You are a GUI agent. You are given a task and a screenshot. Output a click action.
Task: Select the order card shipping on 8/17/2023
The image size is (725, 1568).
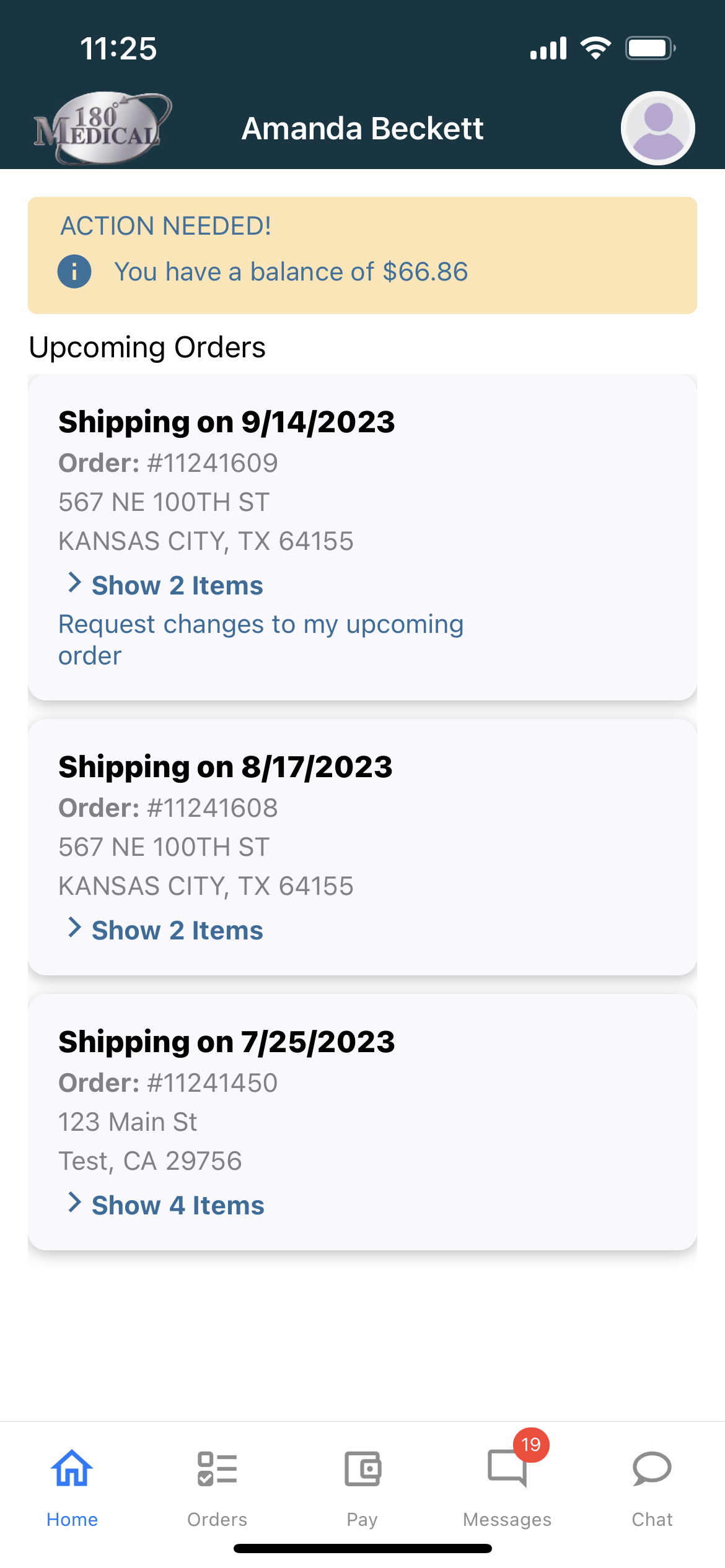[x=362, y=847]
